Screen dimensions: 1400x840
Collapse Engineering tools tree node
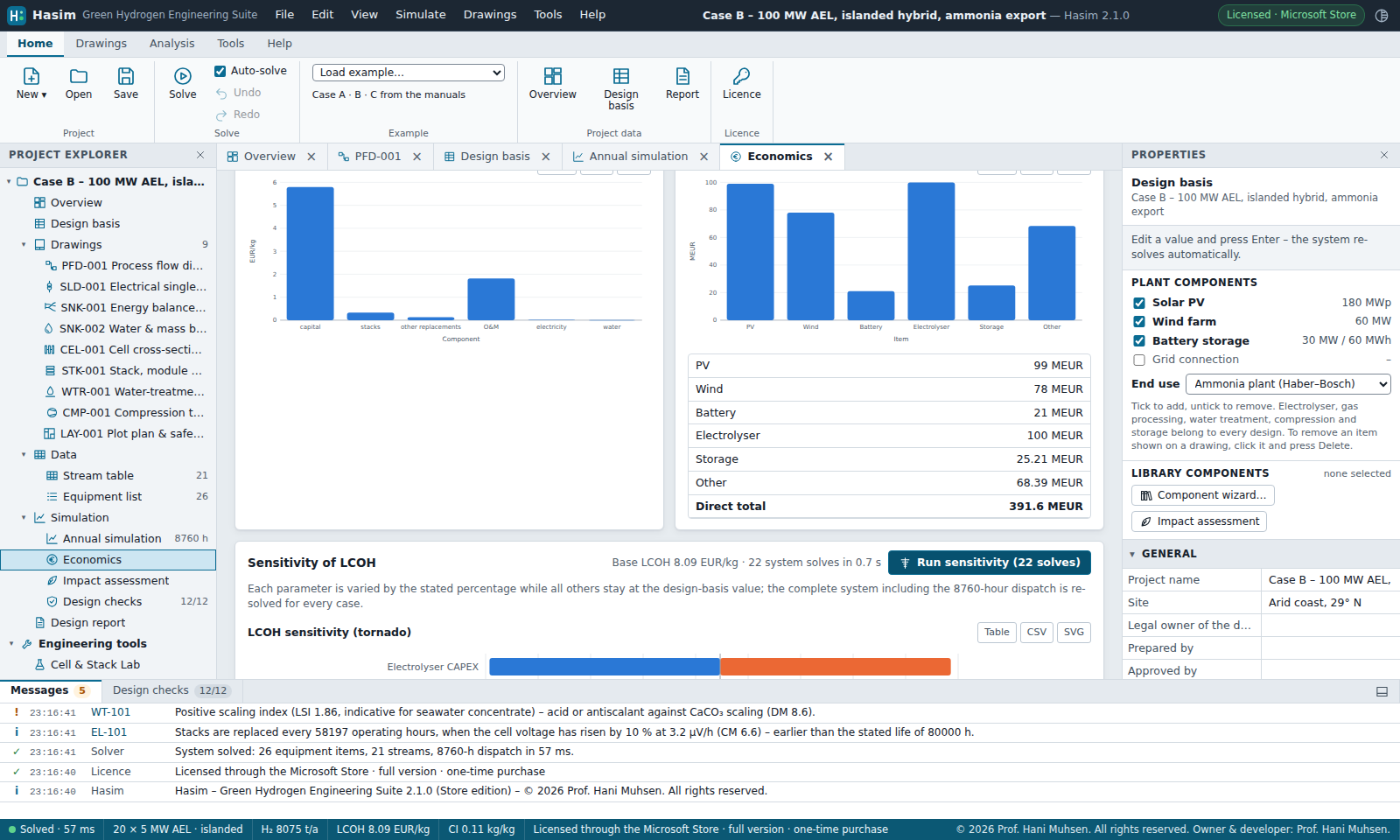point(11,644)
